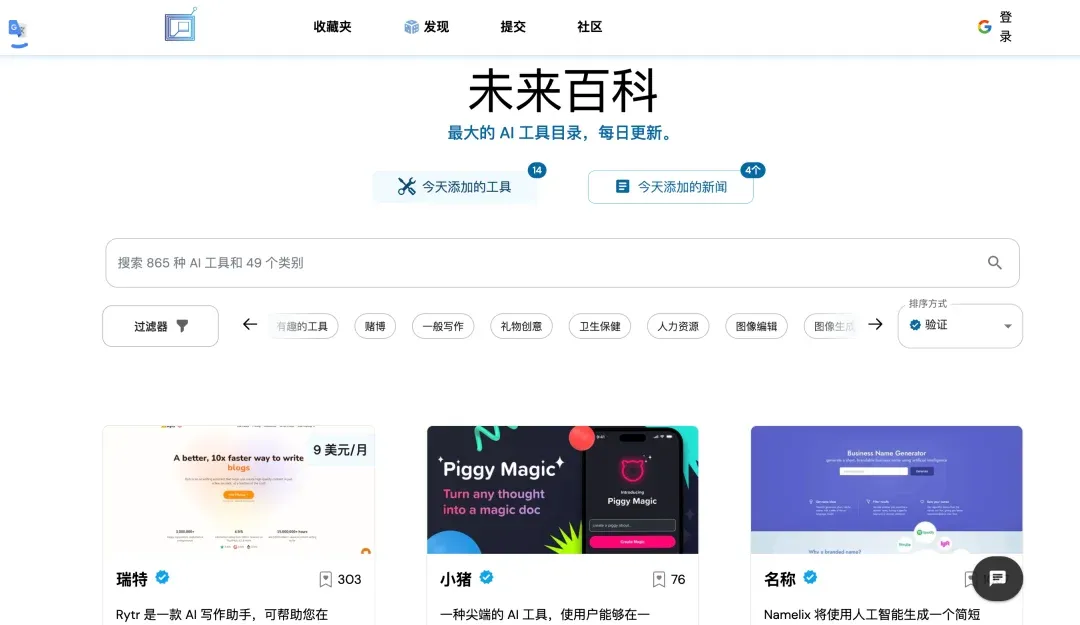Click the Rytr 是一款 AI 写作助手 description

222,614
